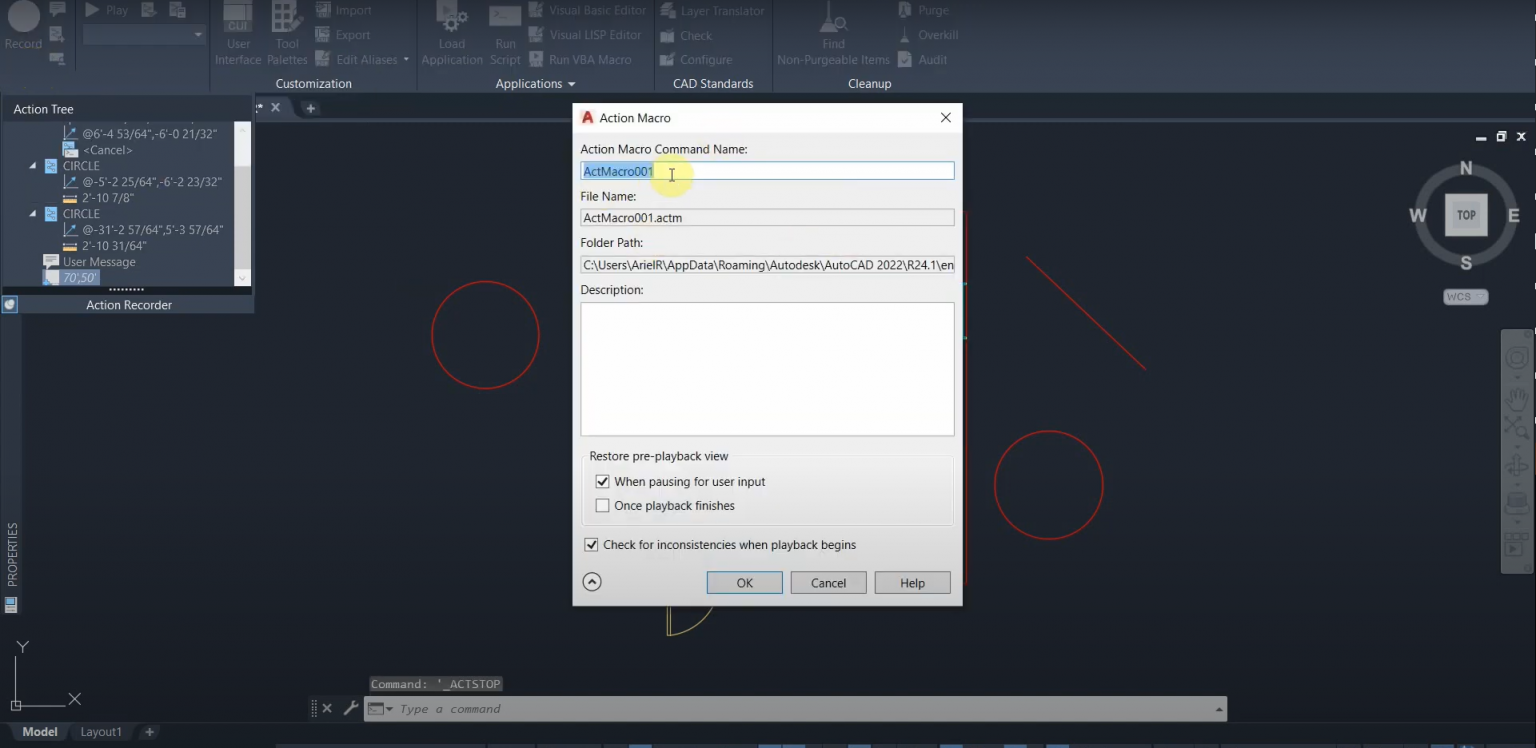
Task: Enable Once playback finishes
Action: pyautogui.click(x=602, y=505)
